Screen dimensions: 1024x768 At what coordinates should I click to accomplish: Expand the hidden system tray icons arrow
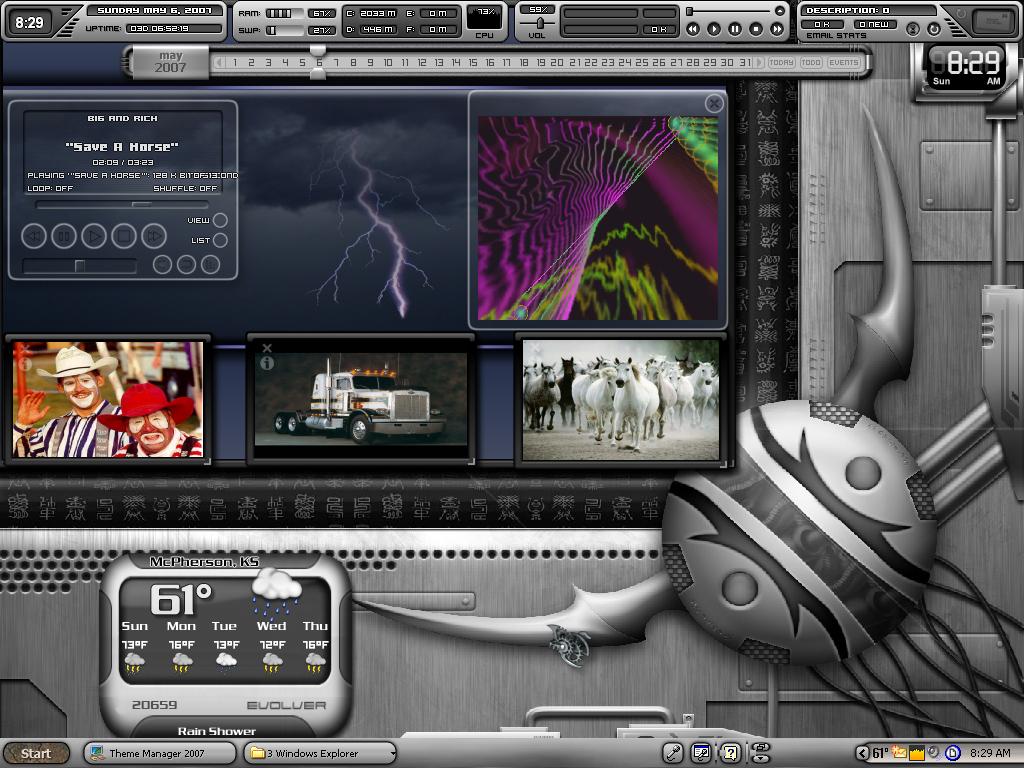pyautogui.click(x=863, y=753)
